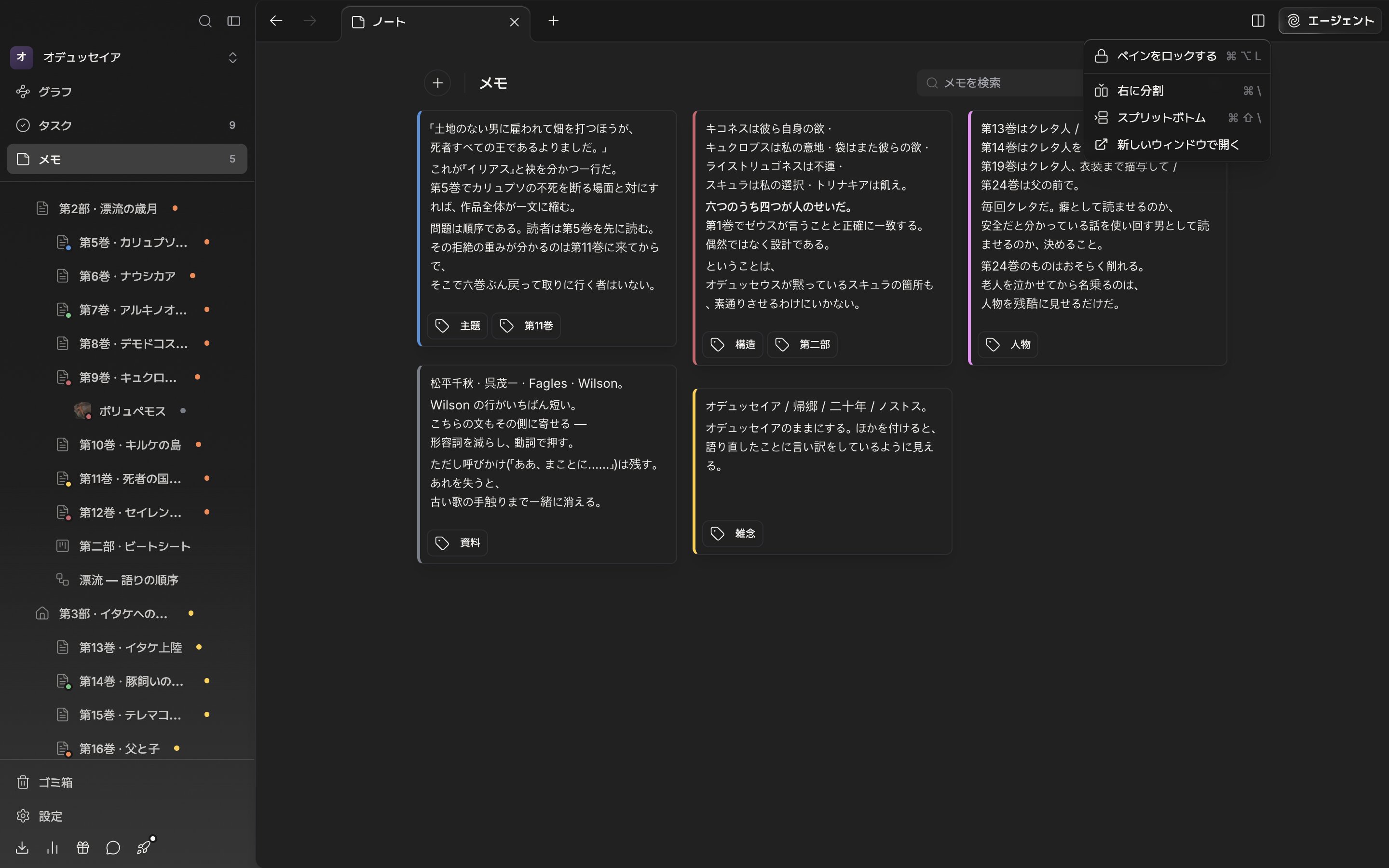Screen dimensions: 1389x868
Task: Open the エージェント panel
Action: 1330,21
